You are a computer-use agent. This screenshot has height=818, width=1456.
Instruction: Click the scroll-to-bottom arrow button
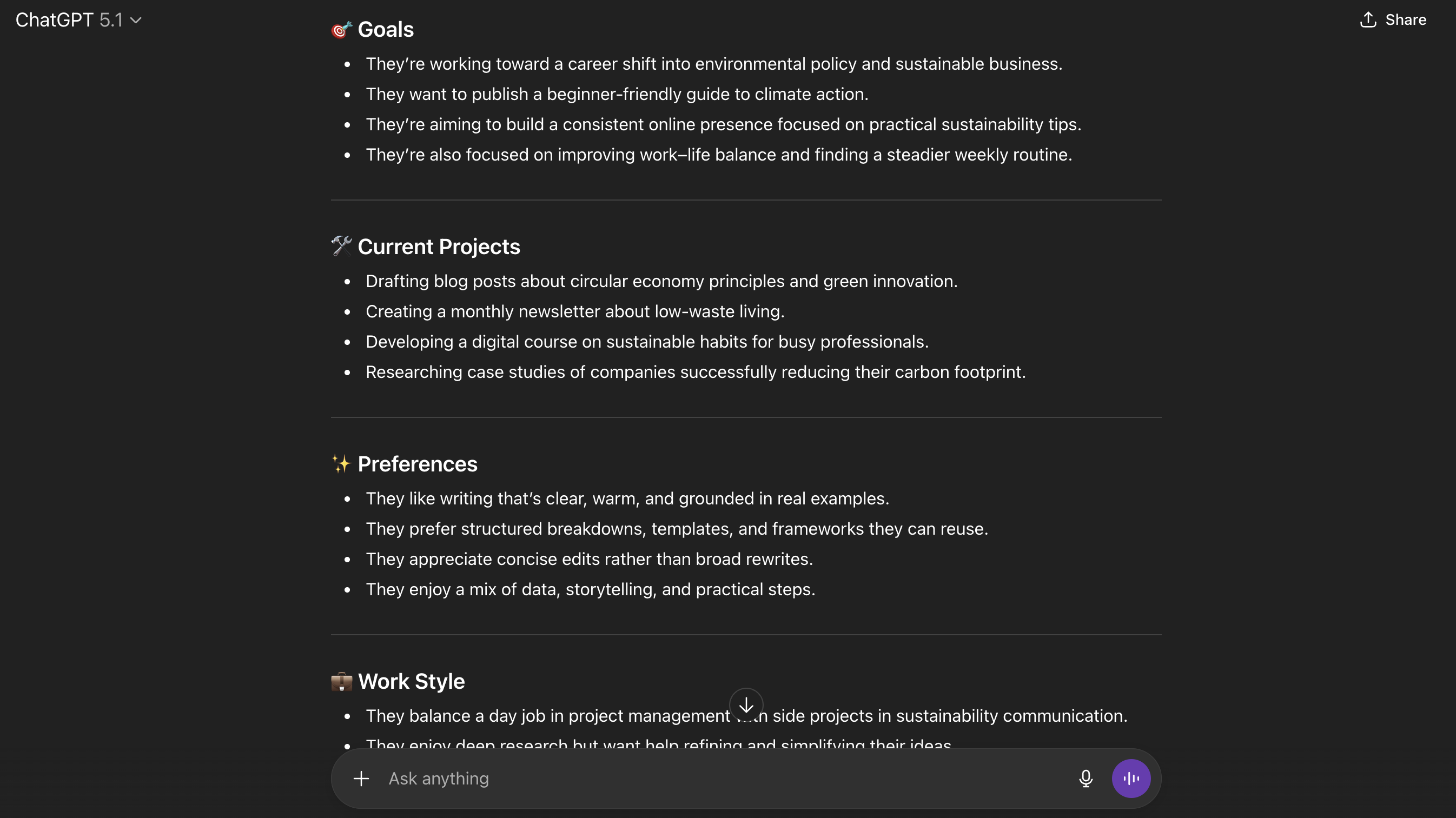tap(746, 705)
